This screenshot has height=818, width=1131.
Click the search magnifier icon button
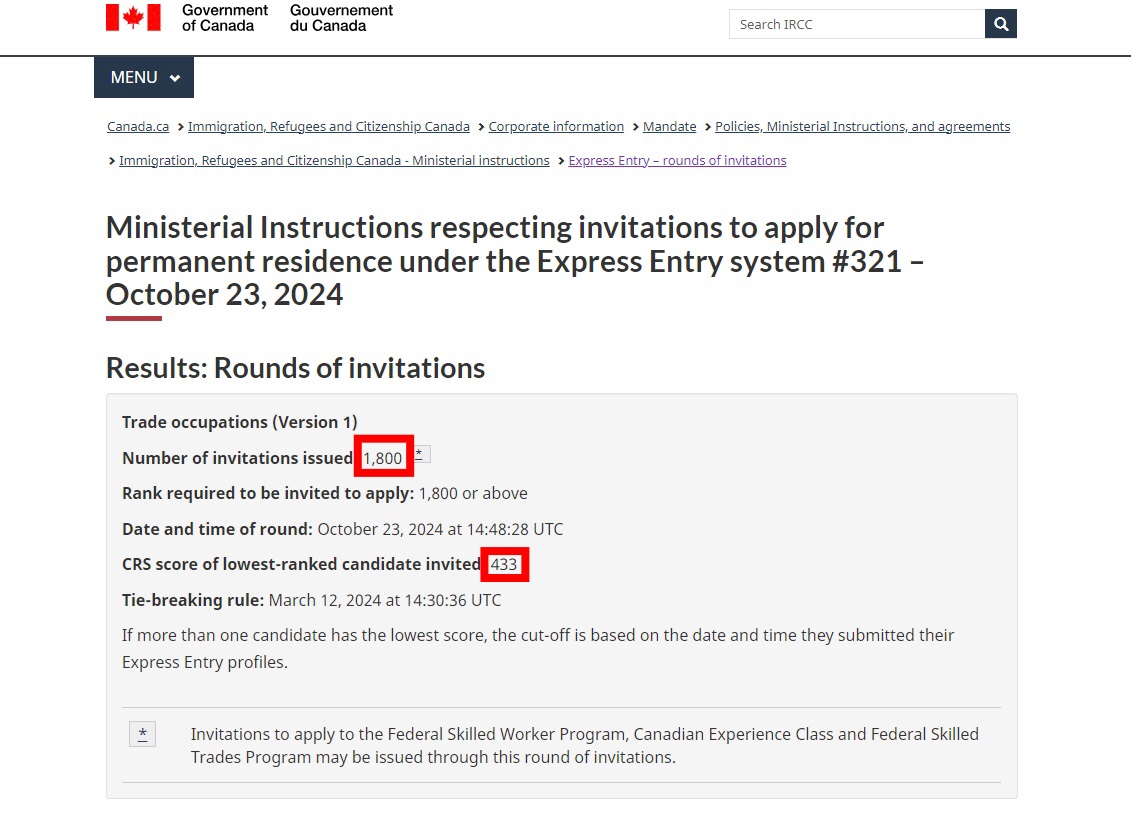(x=1000, y=24)
